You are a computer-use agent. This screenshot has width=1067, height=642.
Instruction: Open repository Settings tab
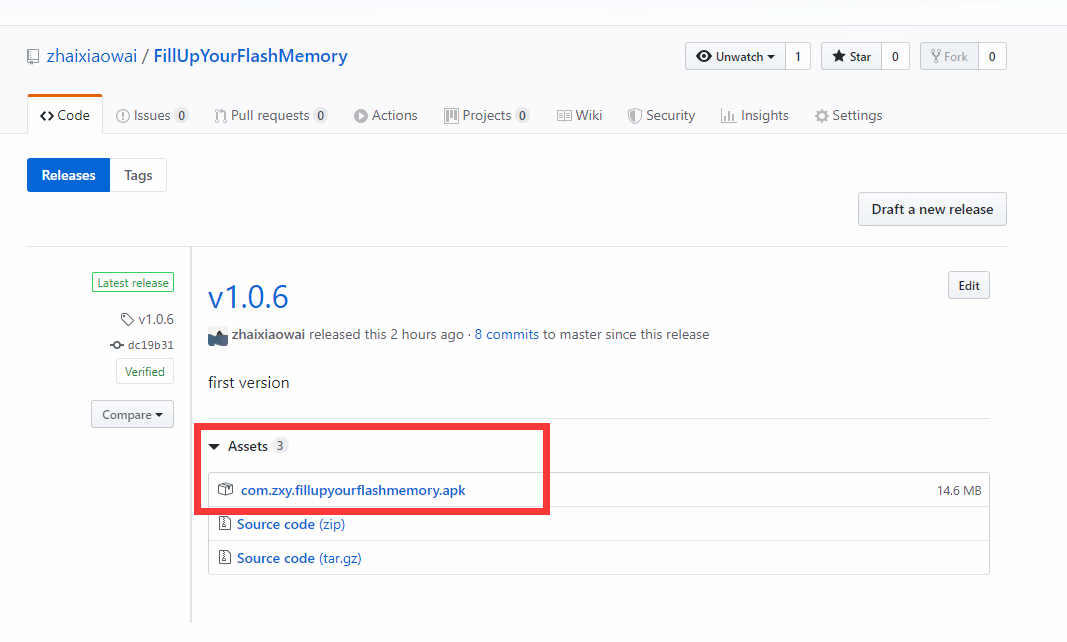point(849,116)
